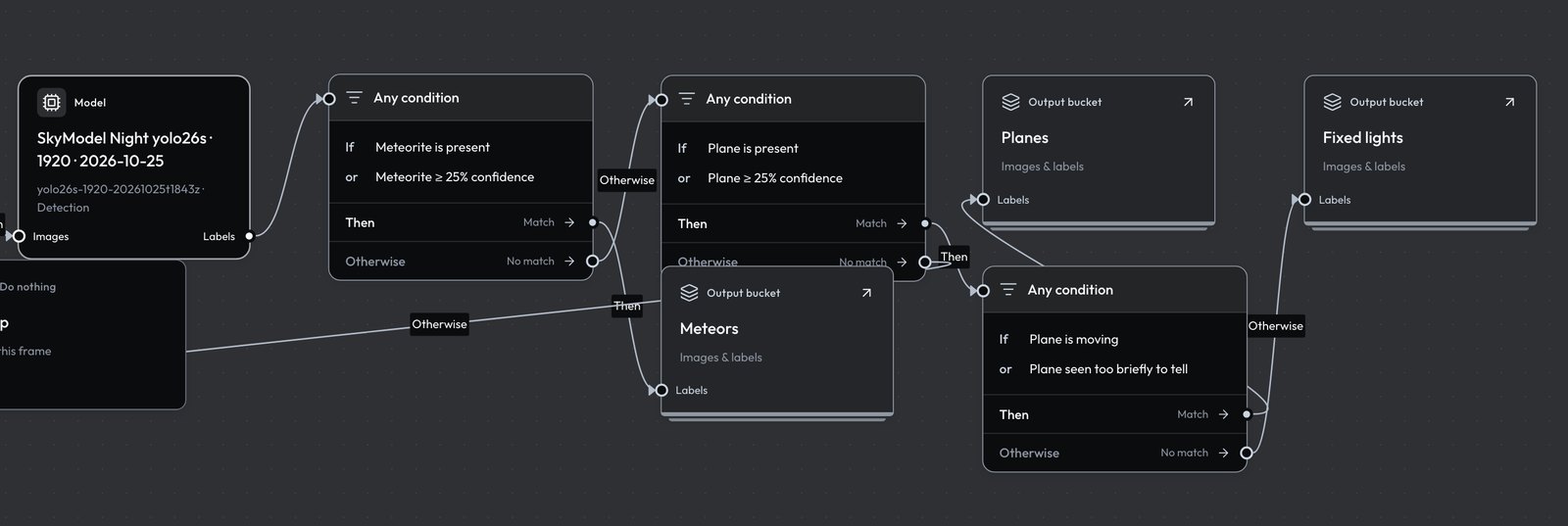Select the SkyModel Night yolo26s model title
The width and height of the screenshot is (1568, 526).
(x=125, y=149)
